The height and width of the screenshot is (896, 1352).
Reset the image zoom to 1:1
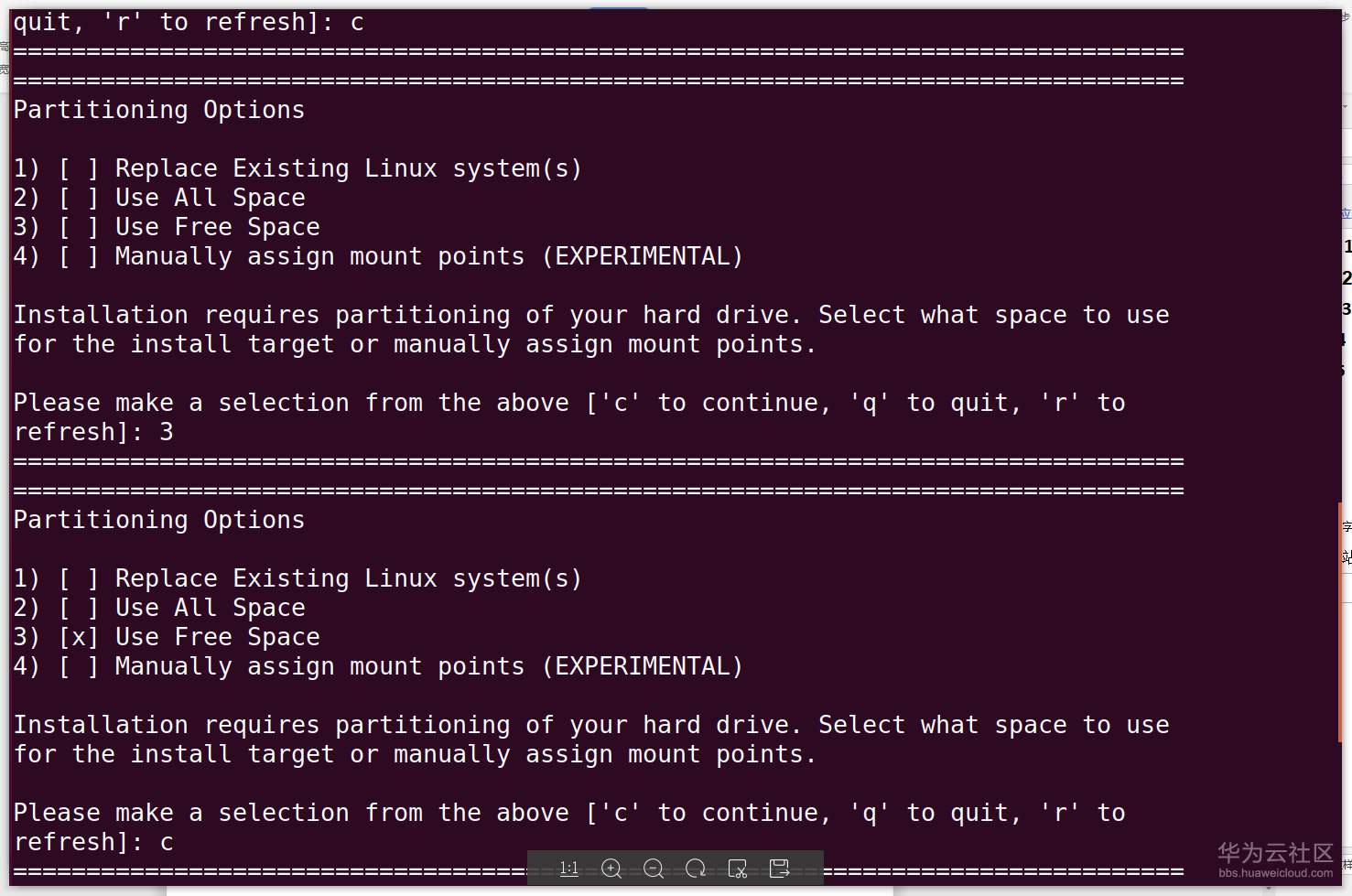[x=568, y=868]
